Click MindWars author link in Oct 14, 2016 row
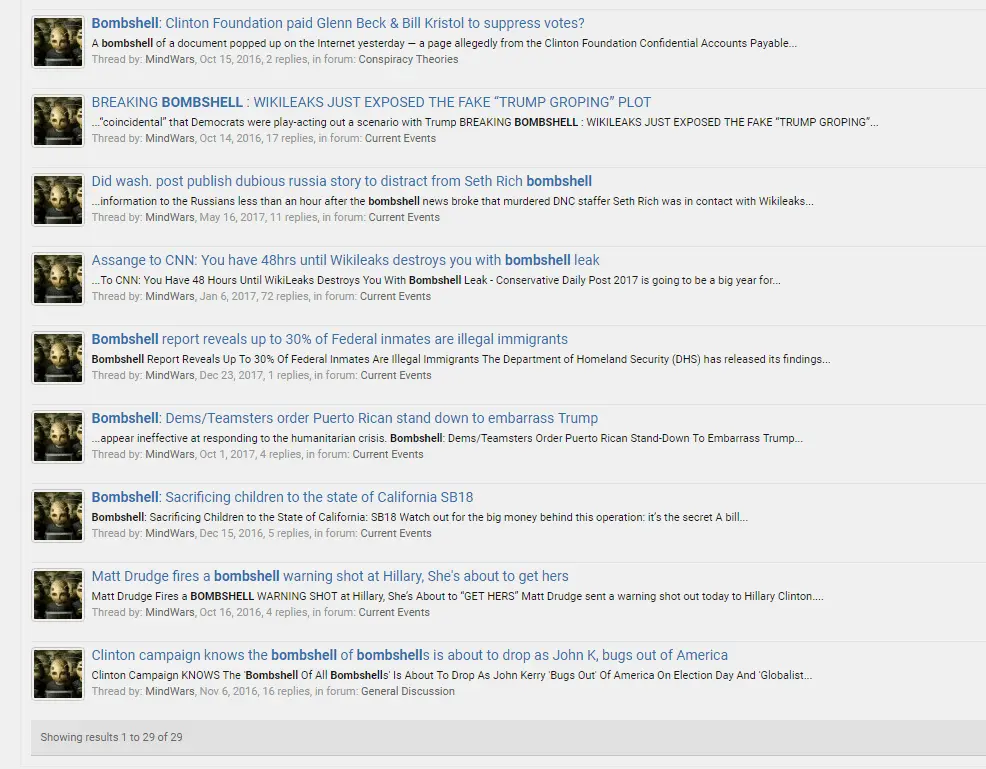 click(170, 138)
